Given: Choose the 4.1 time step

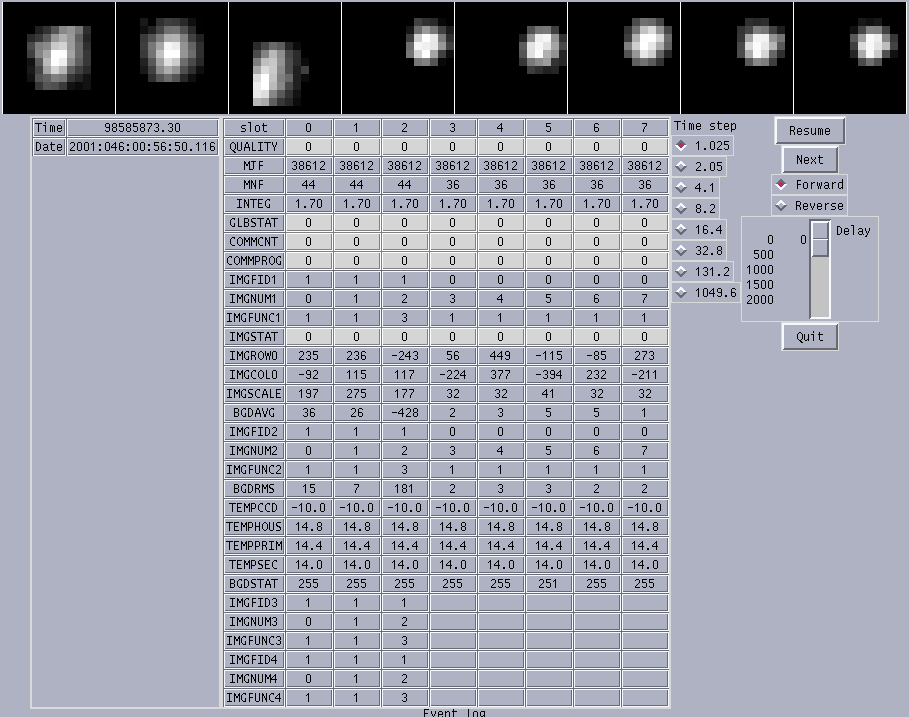Looking at the screenshot, I should pos(696,188).
